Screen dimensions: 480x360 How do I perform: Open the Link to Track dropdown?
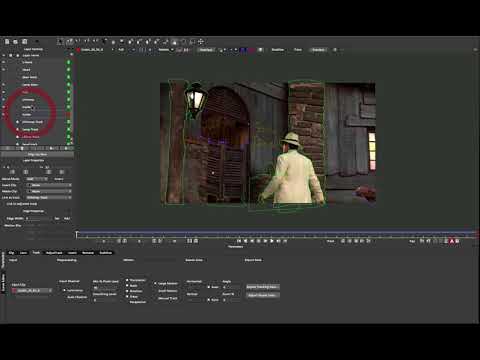(49, 197)
